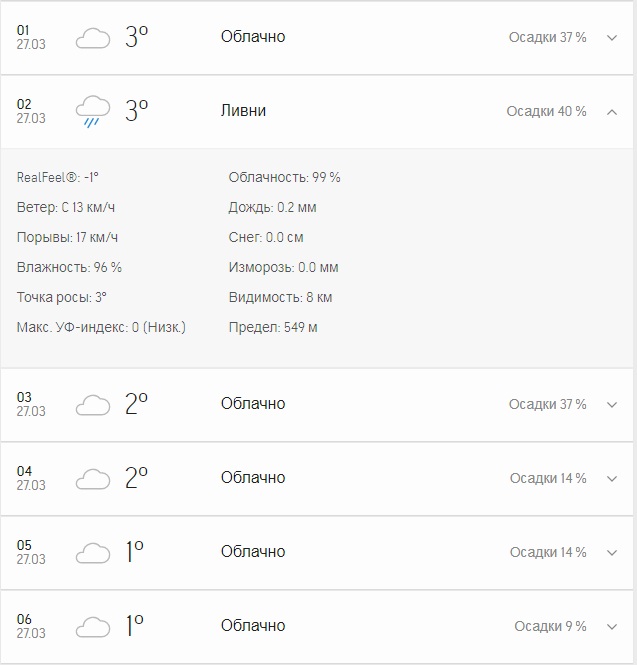Click the RealFeel® -1° value
This screenshot has width=637, height=665.
coord(58,177)
